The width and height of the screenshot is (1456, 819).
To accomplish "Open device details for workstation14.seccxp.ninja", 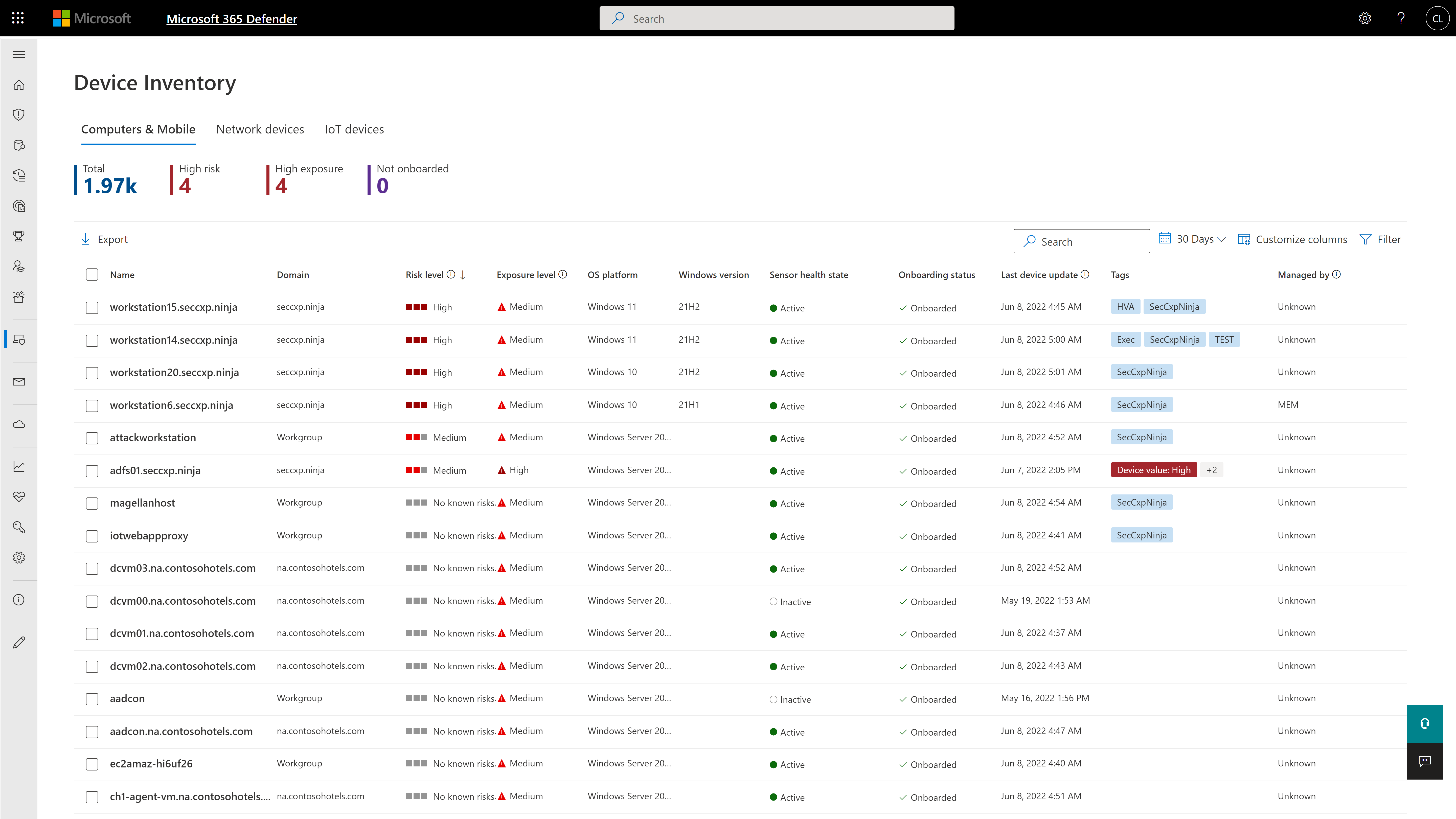I will coord(173,340).
